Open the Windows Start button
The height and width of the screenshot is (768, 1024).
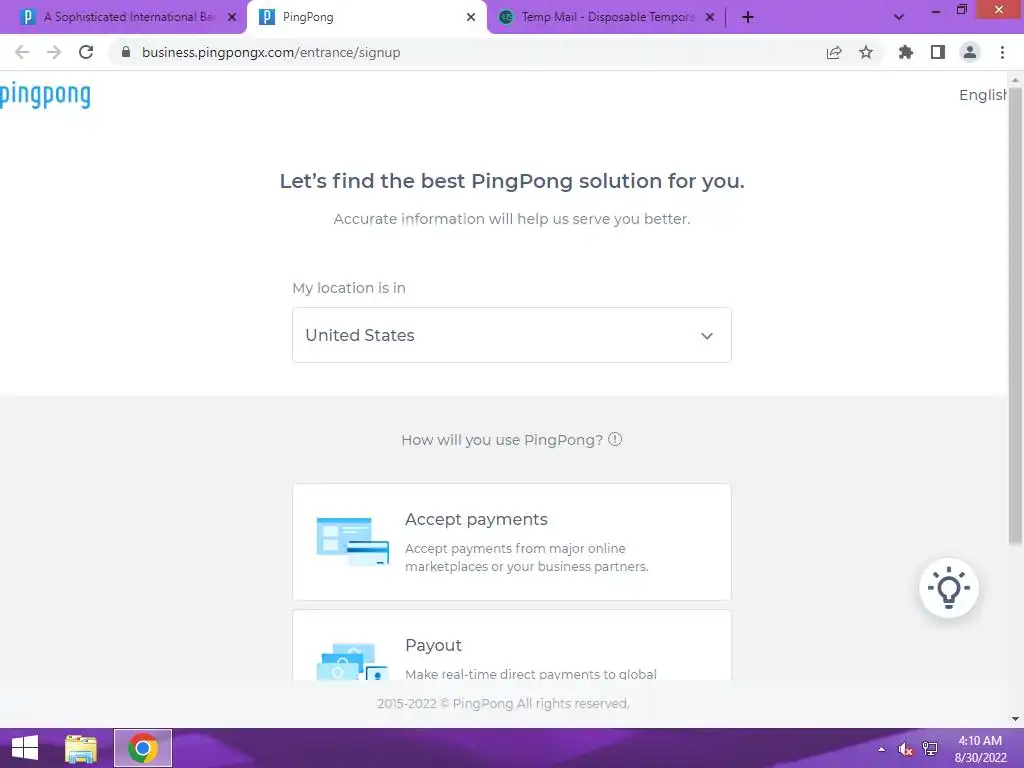[x=25, y=748]
